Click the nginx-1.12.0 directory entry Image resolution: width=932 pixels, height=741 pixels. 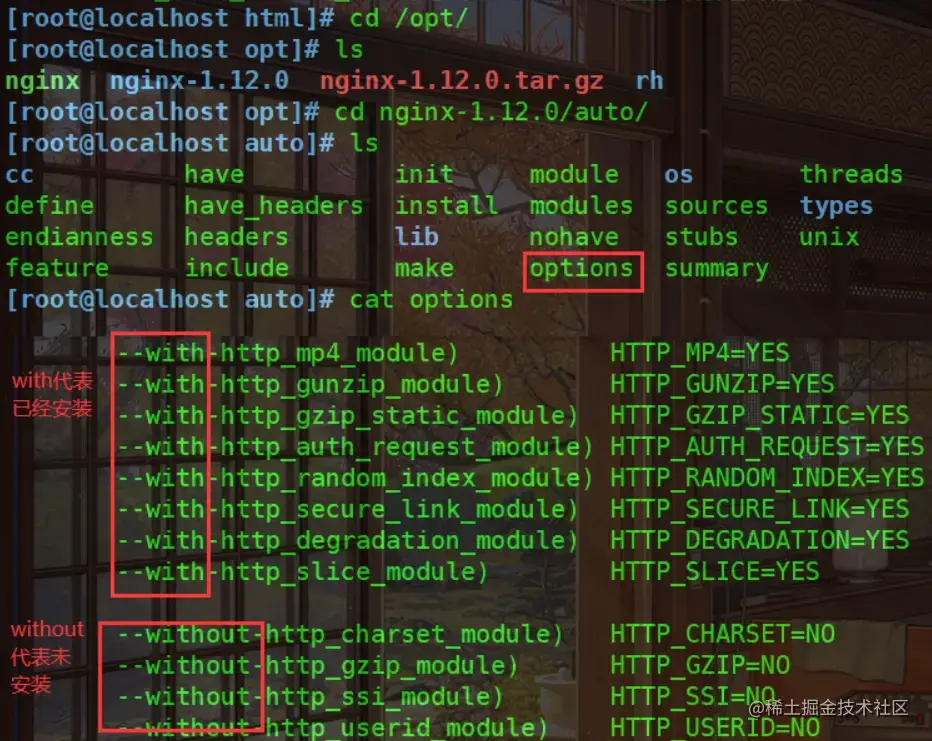pos(199,80)
